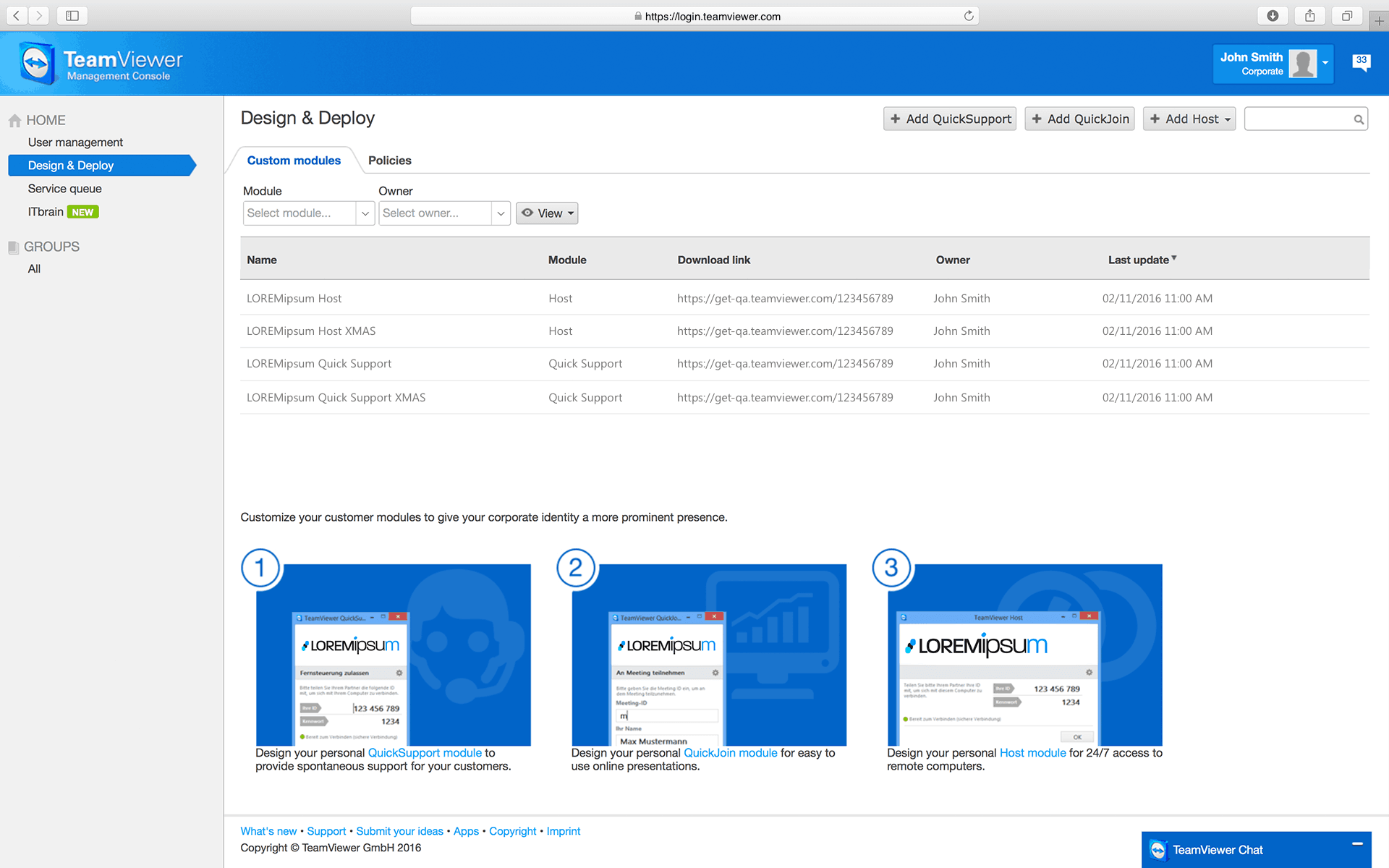Switch to the Policies tab

click(389, 159)
